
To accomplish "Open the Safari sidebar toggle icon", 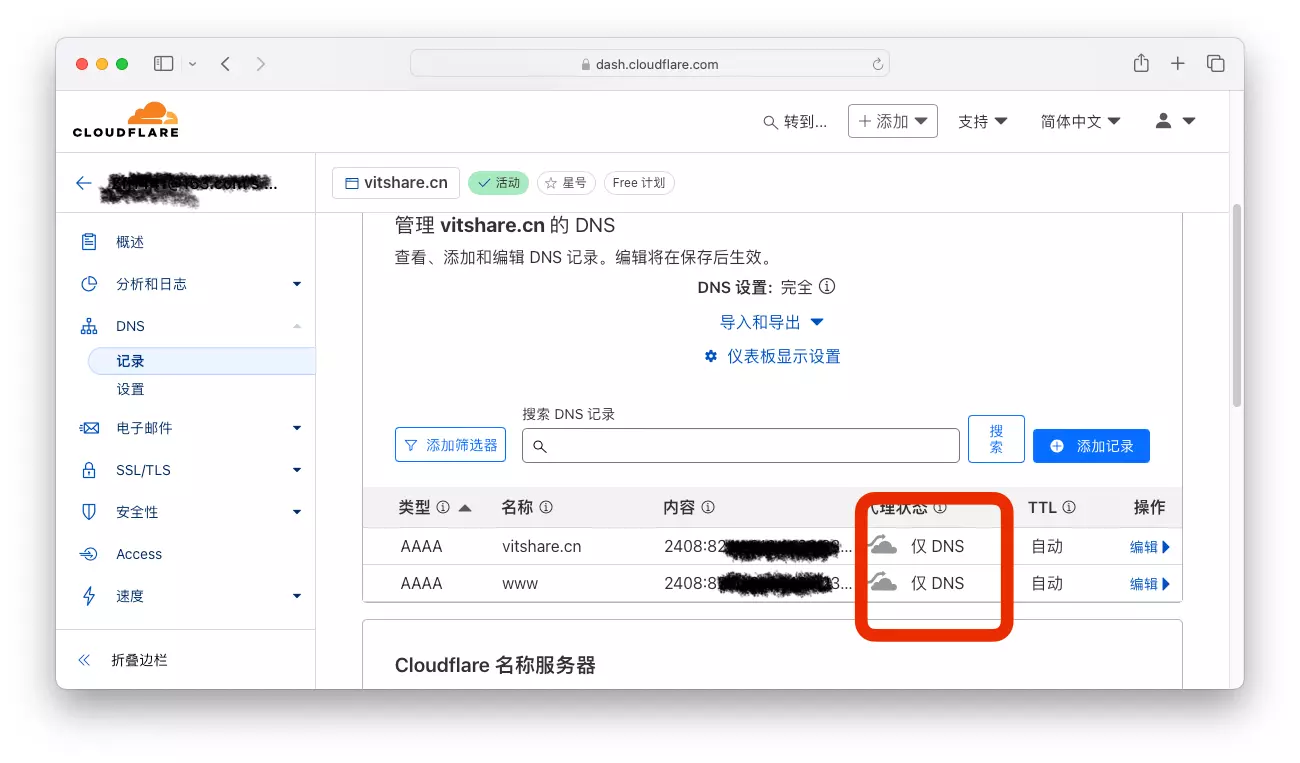I will pyautogui.click(x=163, y=64).
